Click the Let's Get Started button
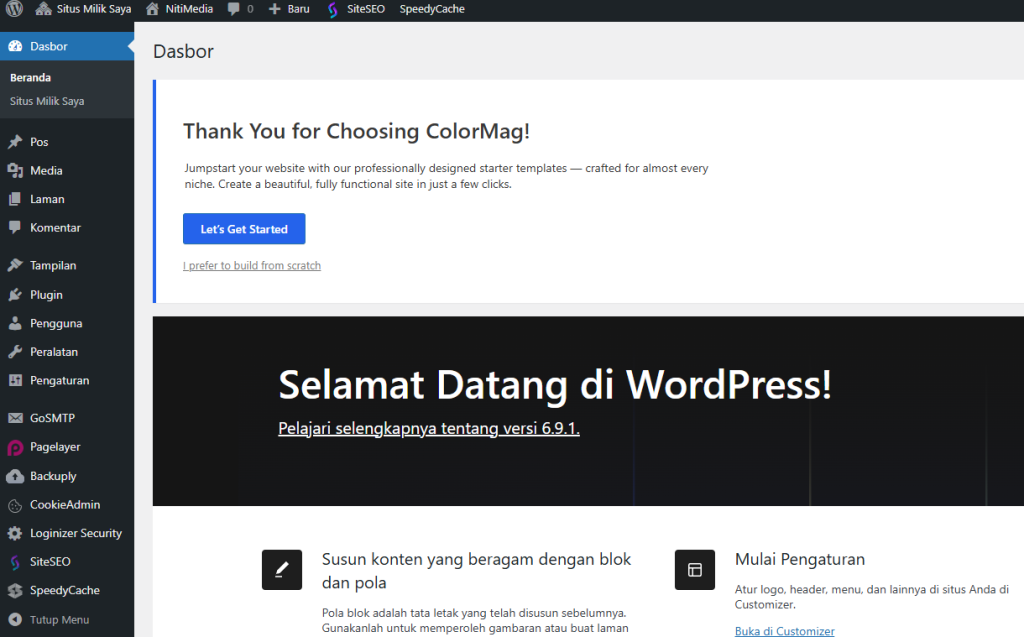This screenshot has width=1024, height=637. coord(243,228)
